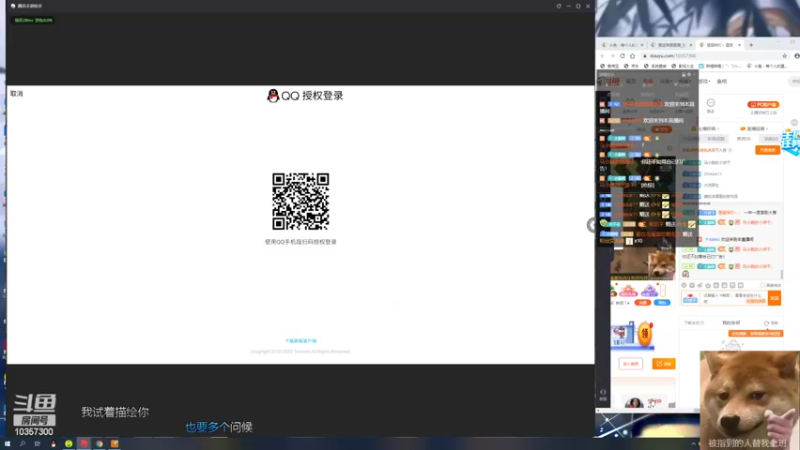The height and width of the screenshot is (450, 800).
Task: Click the QQ login QR code
Action: [301, 201]
